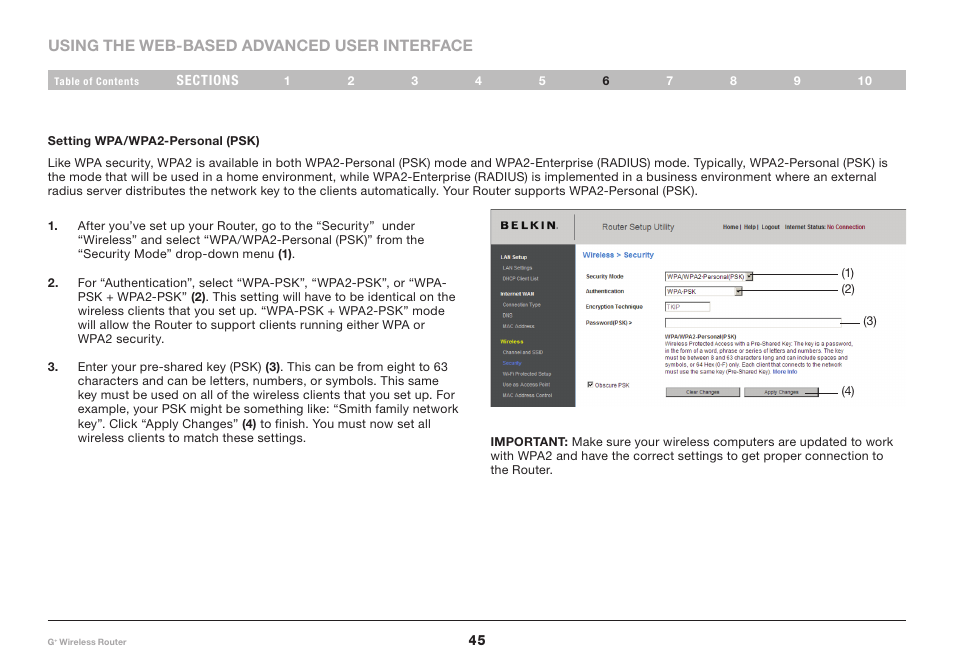Select Security in Wireless sidebar
This screenshot has width=954, height=668.
(512, 363)
